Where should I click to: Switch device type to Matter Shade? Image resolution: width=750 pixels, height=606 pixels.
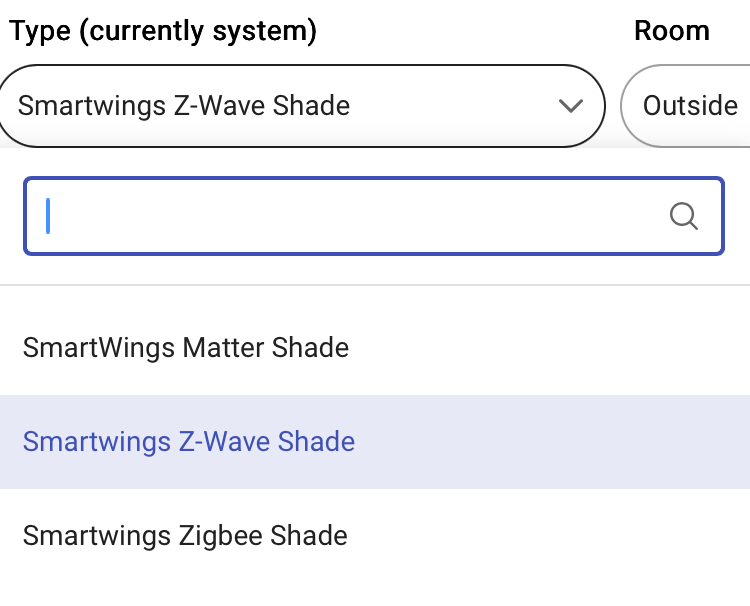click(x=186, y=348)
